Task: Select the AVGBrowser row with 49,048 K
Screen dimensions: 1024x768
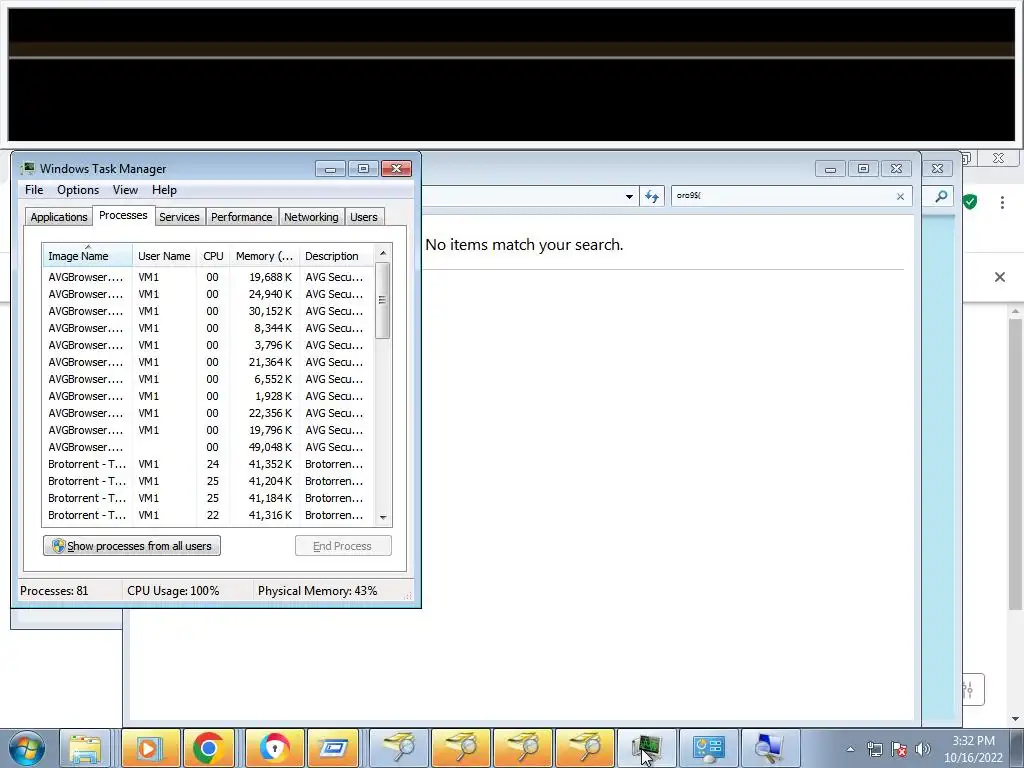Action: click(x=208, y=447)
